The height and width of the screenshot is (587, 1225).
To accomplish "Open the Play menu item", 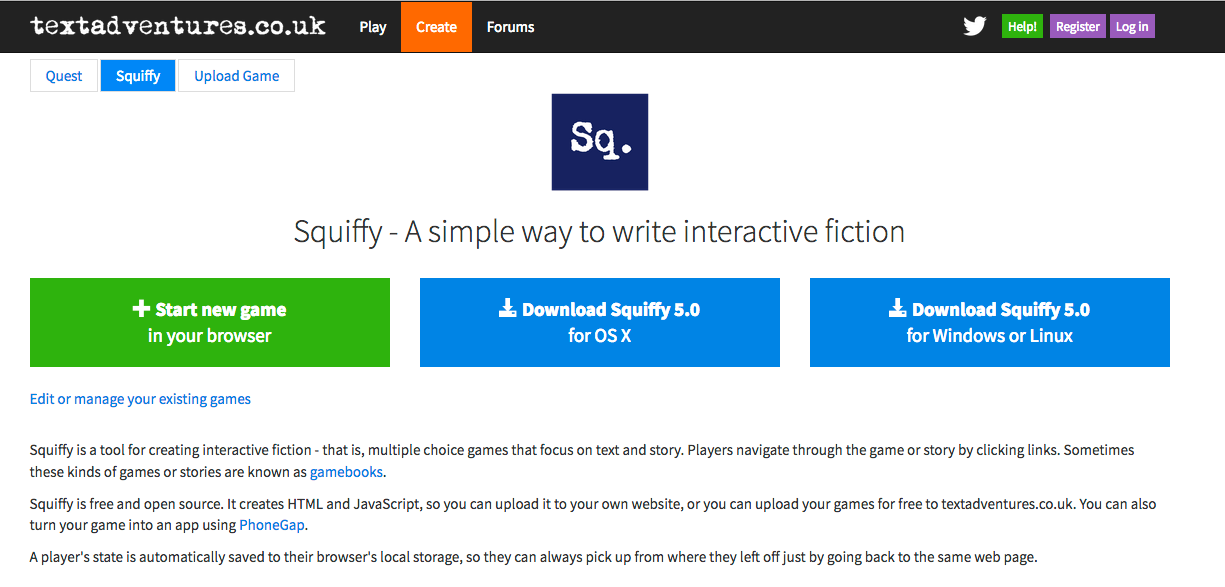I will (373, 27).
